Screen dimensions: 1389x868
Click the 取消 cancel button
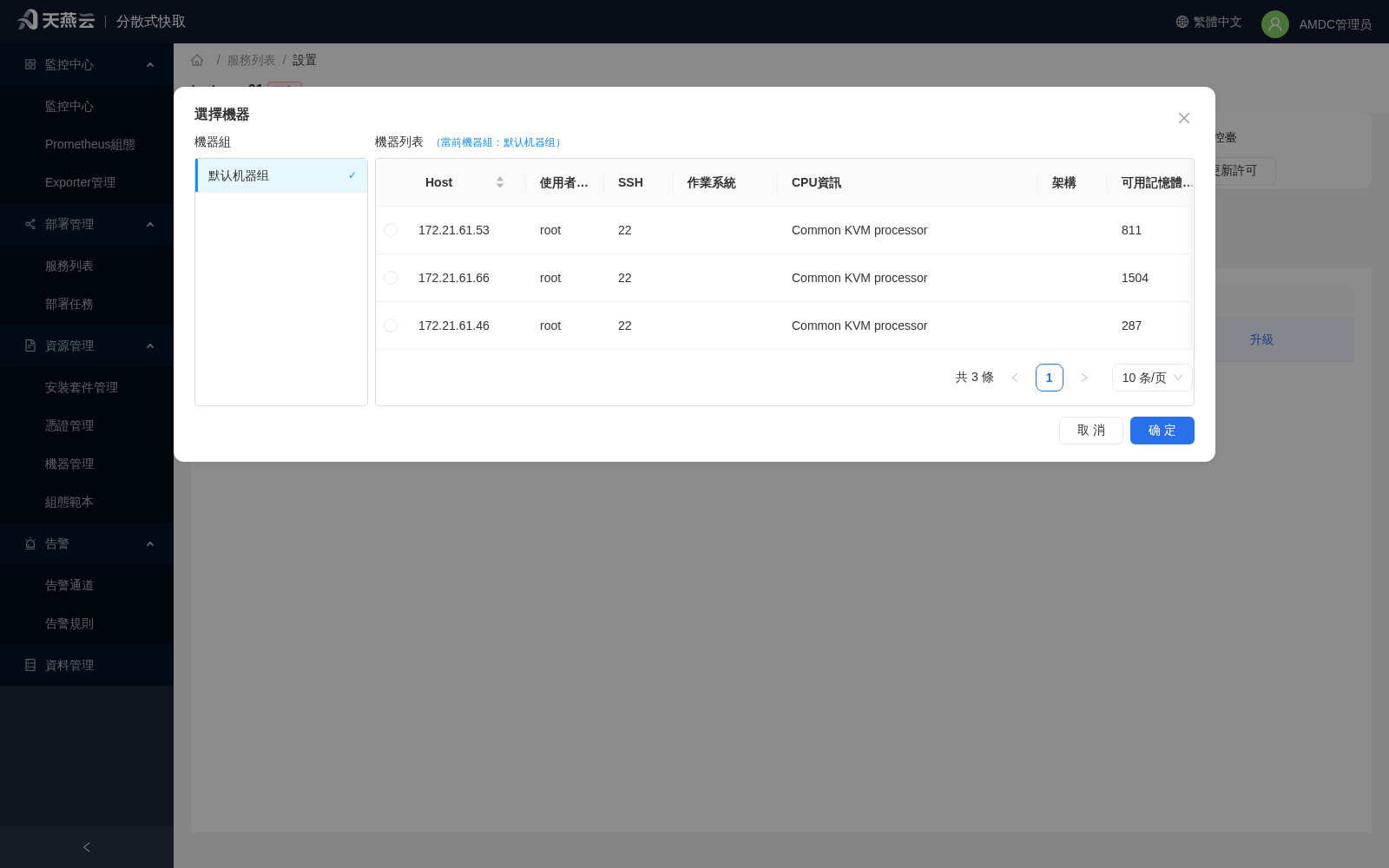[x=1091, y=431]
